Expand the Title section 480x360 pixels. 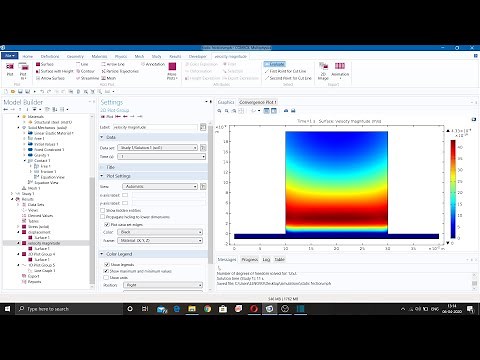coord(102,167)
